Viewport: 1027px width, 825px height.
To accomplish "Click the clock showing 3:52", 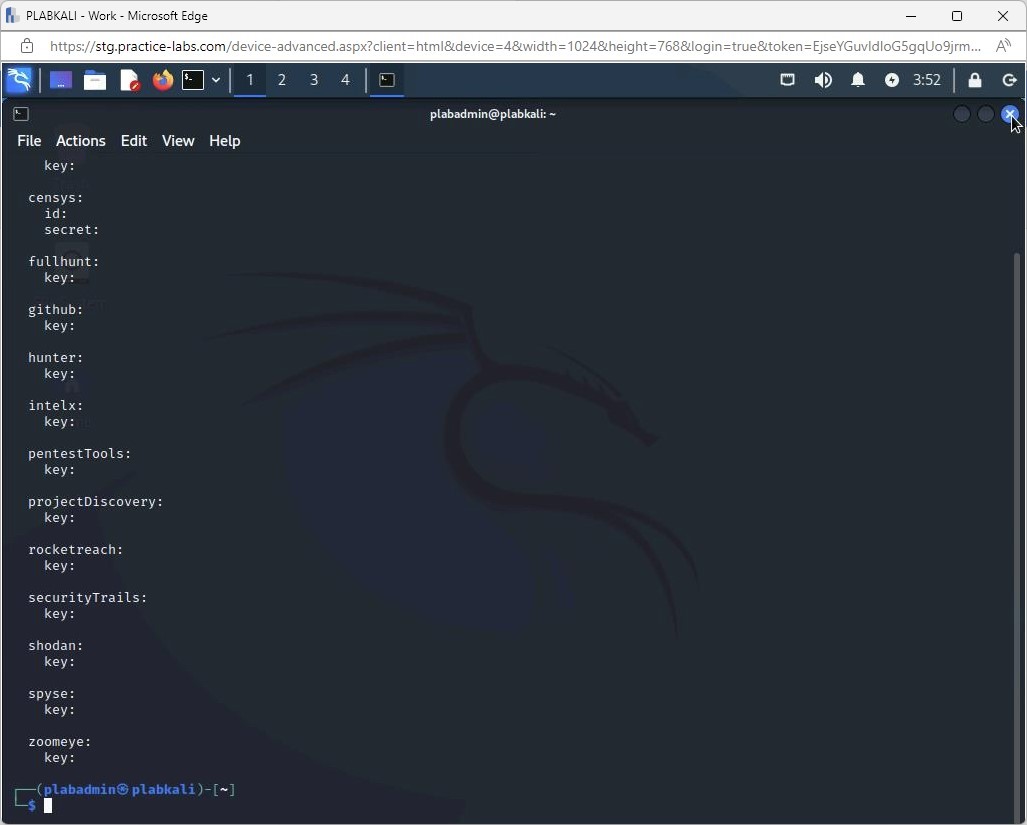I will [927, 80].
